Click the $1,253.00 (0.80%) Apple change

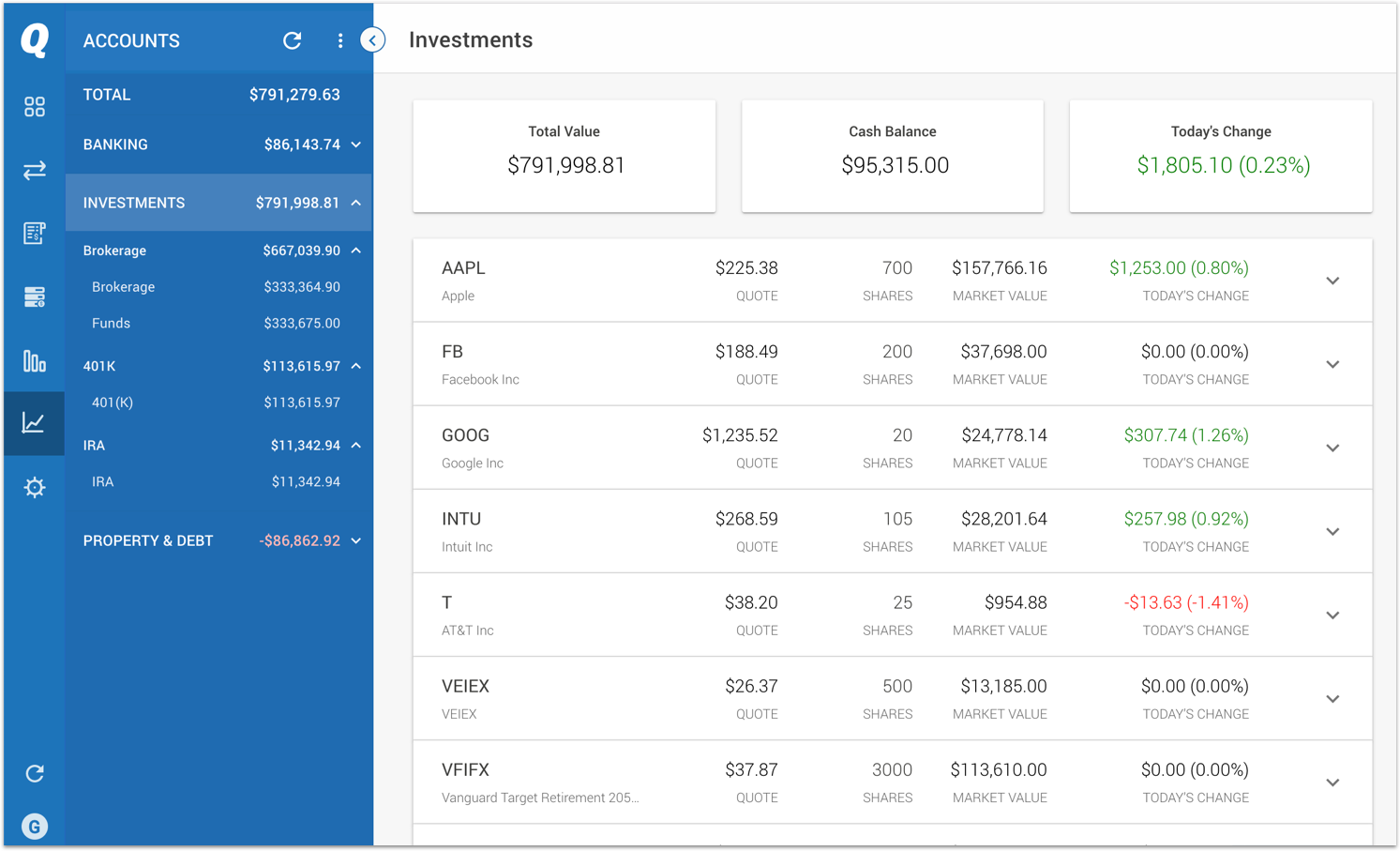1179,268
